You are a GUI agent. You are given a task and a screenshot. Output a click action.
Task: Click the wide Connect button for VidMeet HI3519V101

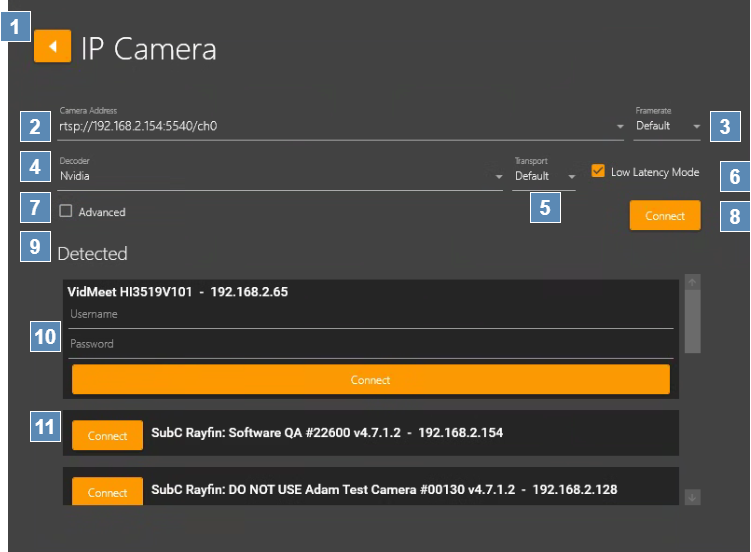pos(370,380)
